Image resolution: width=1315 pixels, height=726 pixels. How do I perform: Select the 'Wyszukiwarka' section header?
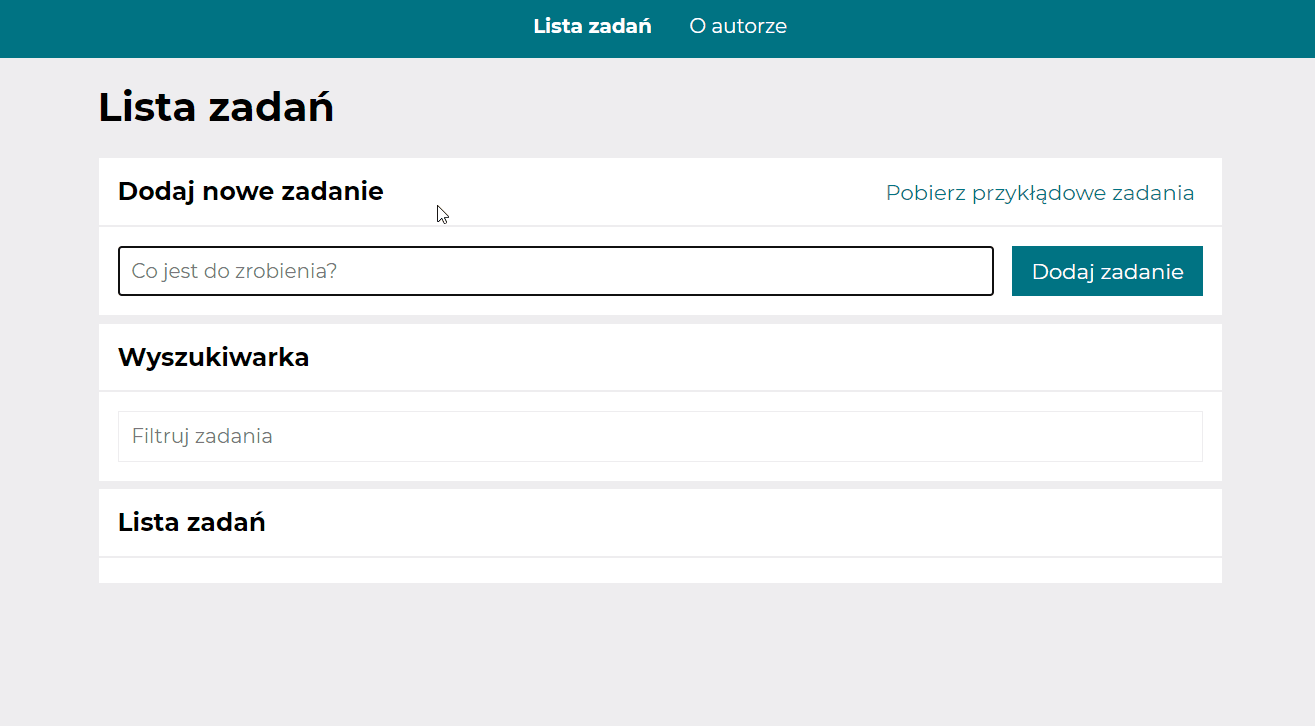pyautogui.click(x=214, y=357)
